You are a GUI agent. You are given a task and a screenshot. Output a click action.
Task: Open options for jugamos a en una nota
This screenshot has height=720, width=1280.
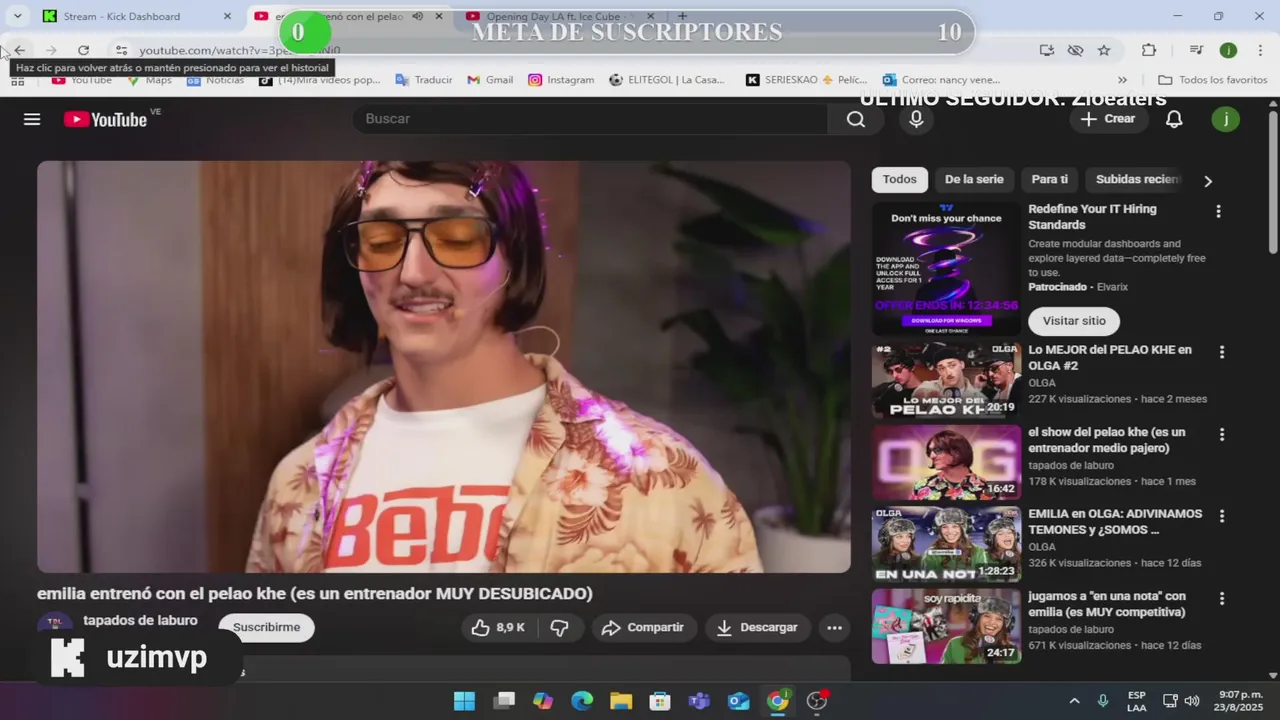point(1221,598)
